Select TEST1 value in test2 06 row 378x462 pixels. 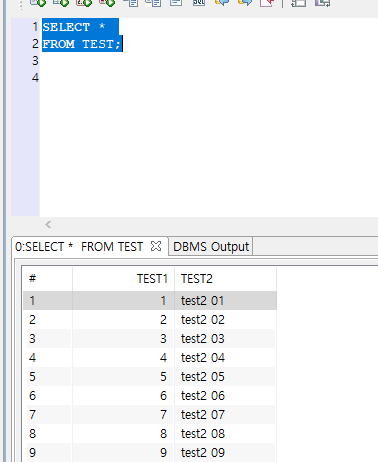[x=123, y=396]
